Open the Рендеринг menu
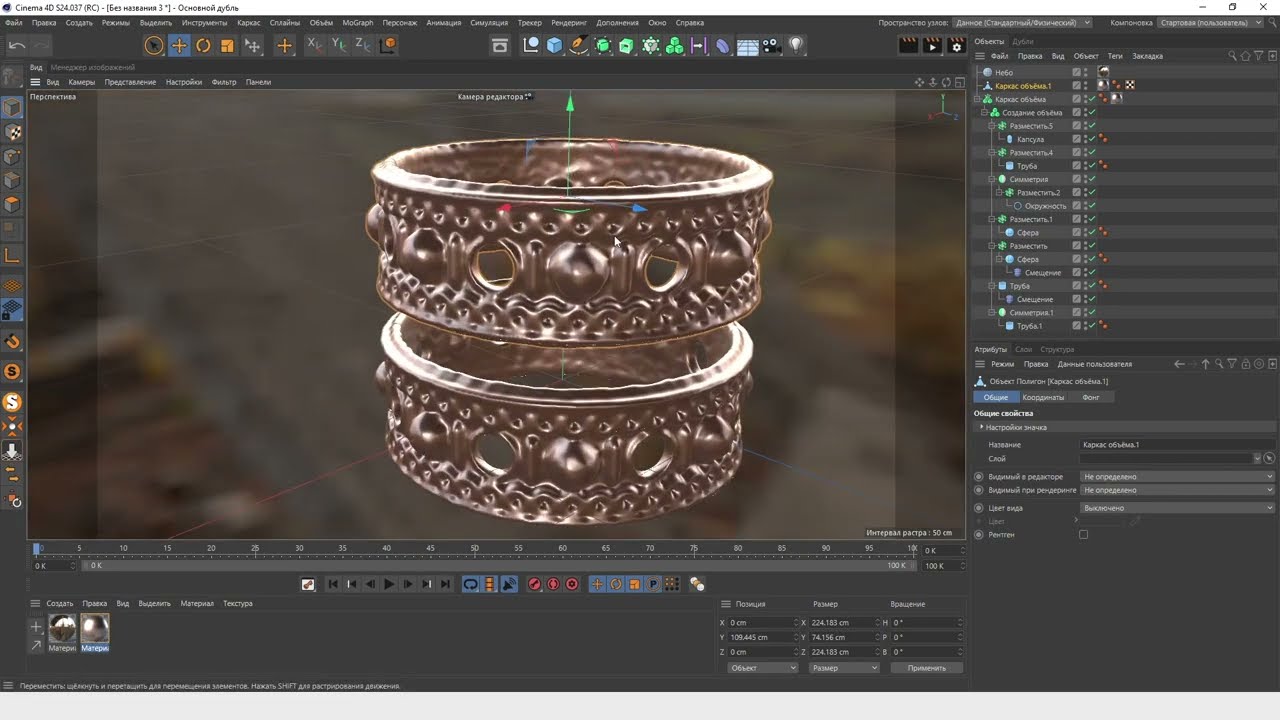The image size is (1280, 720). click(569, 22)
